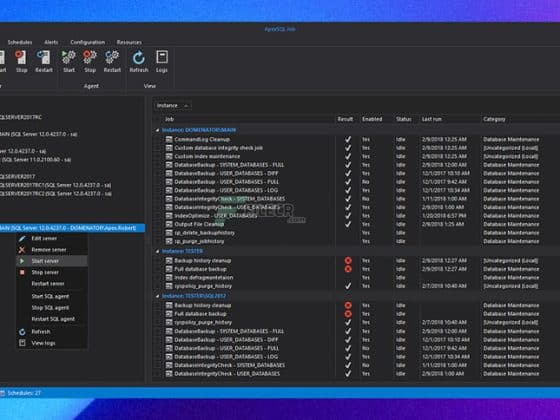
Task: Click the job icon beside sp_purge_jobhistory
Action: (x=169, y=241)
